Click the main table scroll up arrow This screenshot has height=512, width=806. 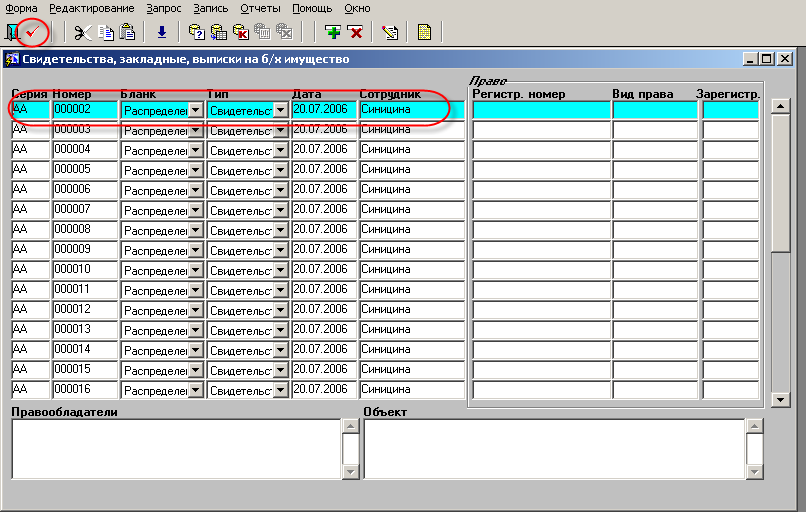point(780,106)
